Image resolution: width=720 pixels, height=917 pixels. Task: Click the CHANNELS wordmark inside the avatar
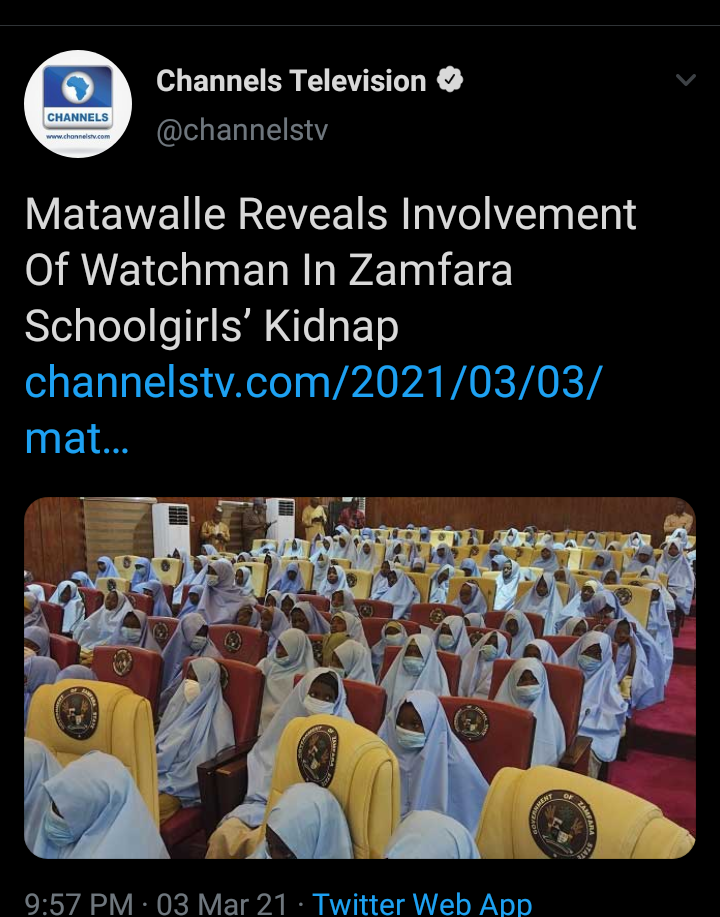(78, 117)
